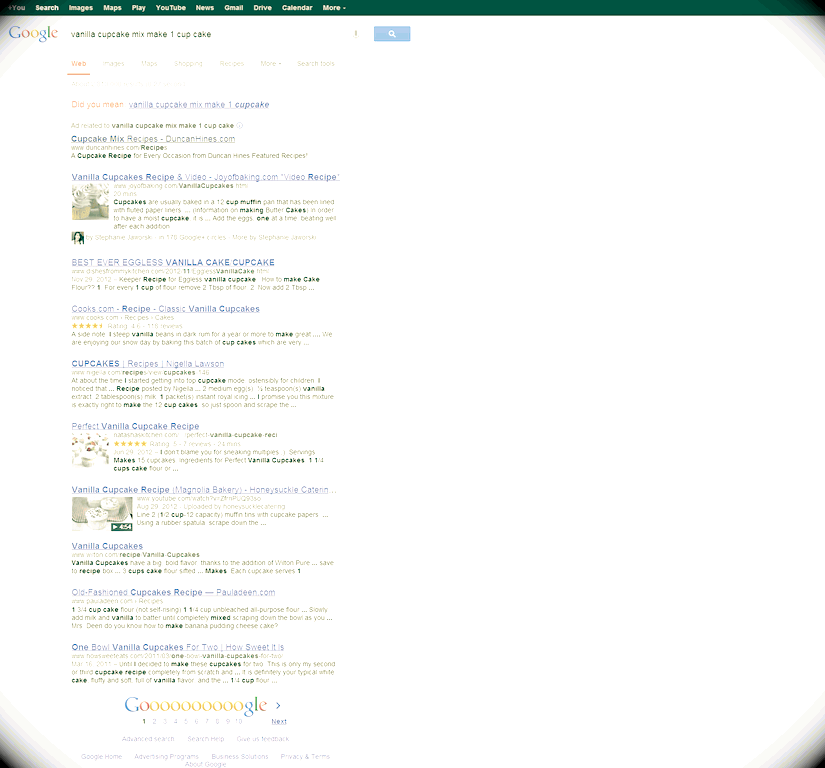Open Vanilla Cupcakes Wilton result

[107, 546]
